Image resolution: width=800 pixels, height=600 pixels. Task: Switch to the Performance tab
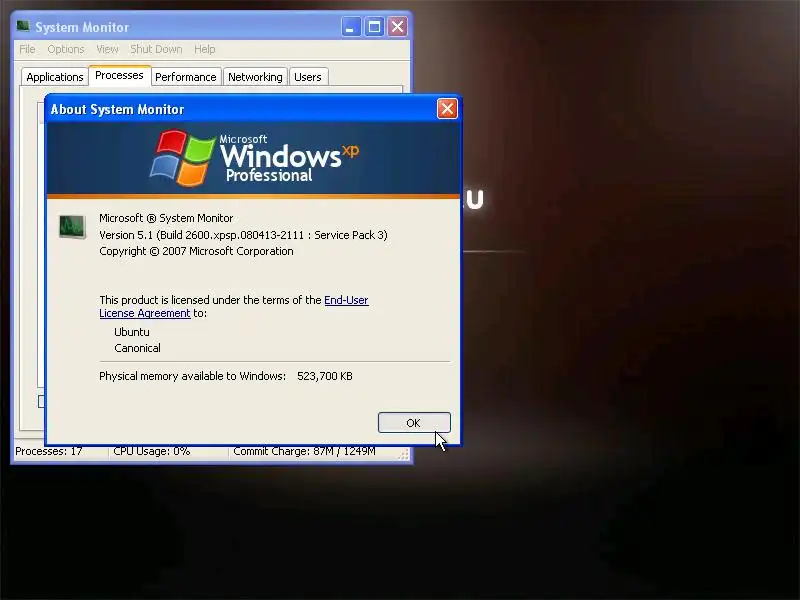[186, 77]
